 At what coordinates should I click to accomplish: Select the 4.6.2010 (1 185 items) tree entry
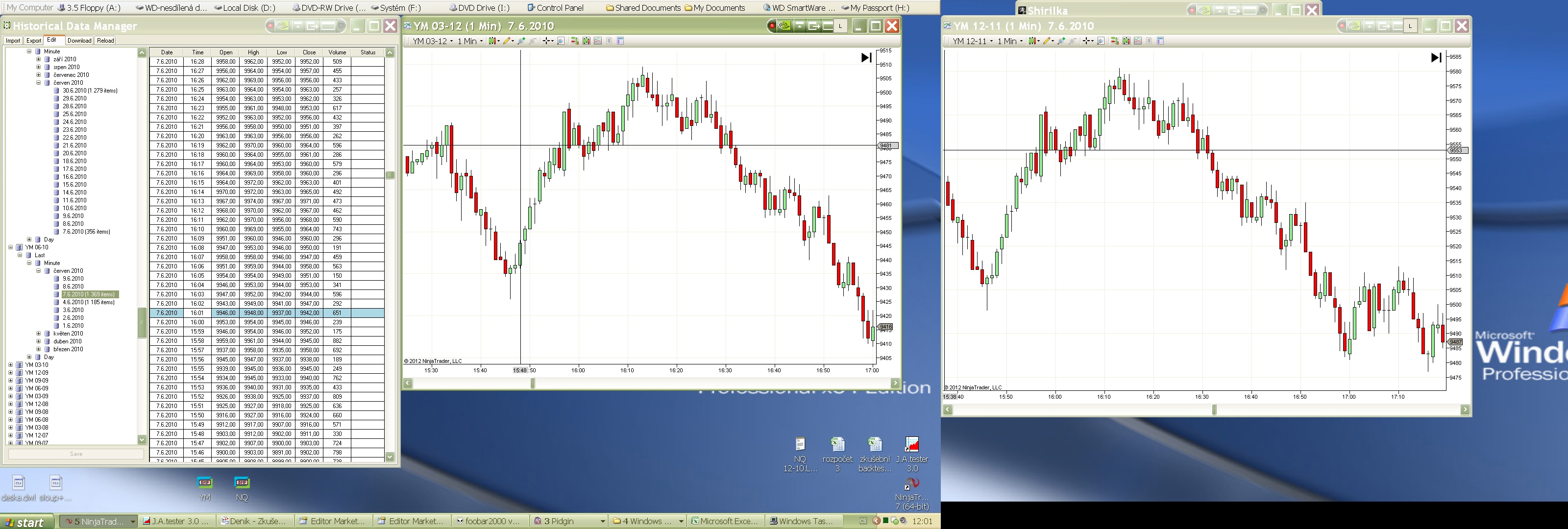(x=88, y=302)
